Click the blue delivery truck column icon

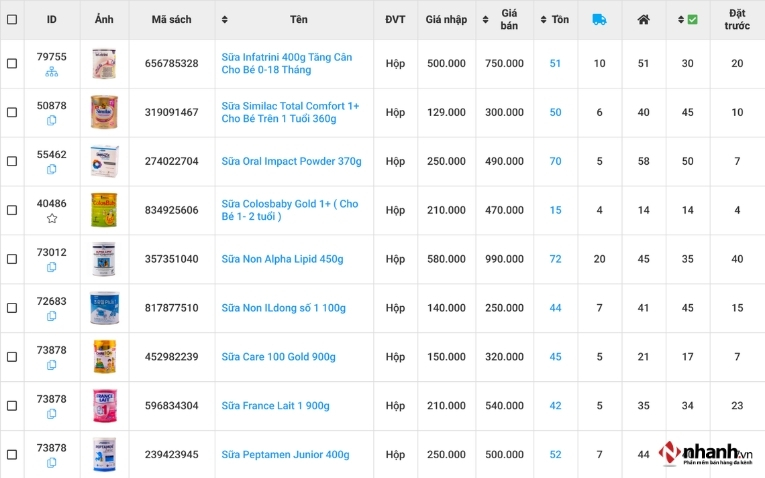click(x=599, y=20)
